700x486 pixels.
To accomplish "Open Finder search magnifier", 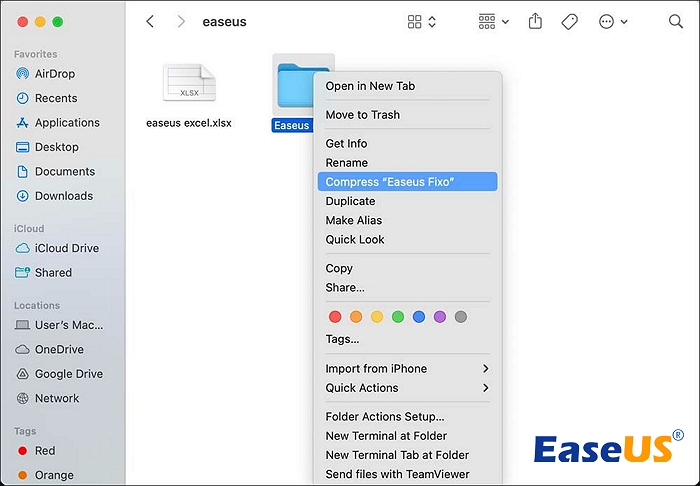I will [675, 21].
